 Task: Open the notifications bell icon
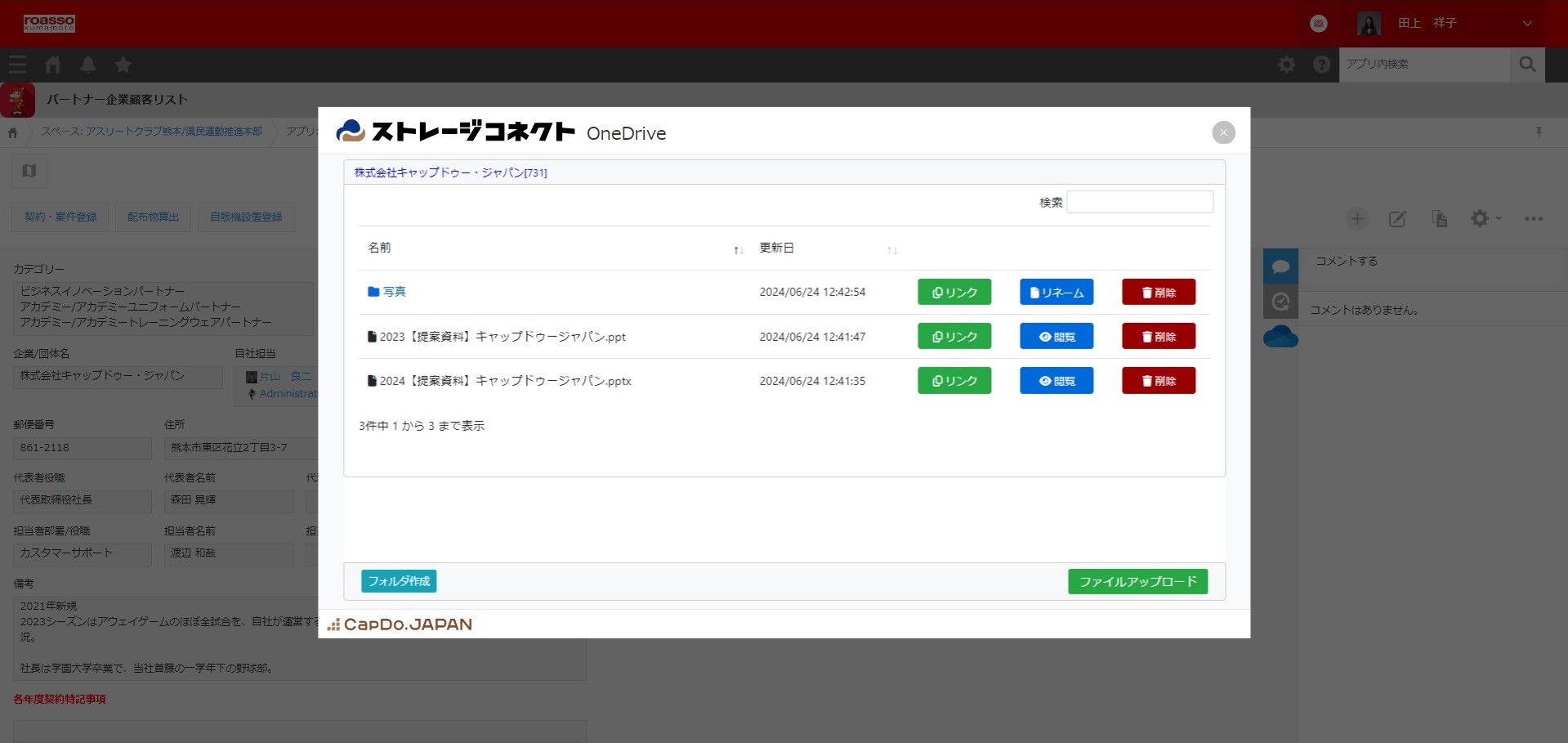coord(88,65)
